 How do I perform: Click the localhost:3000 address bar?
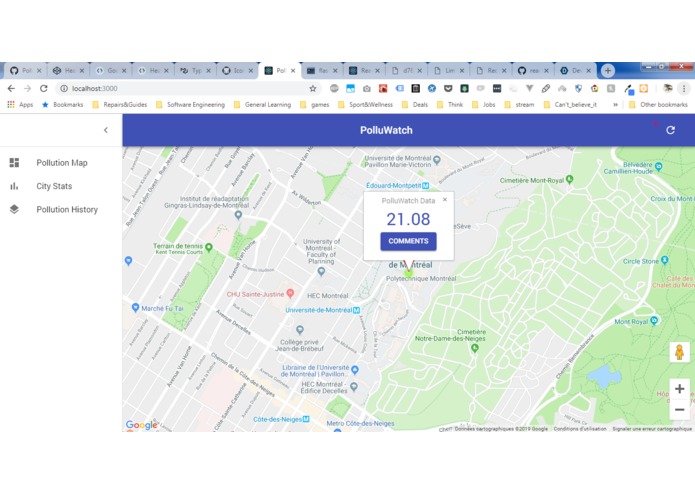(188, 88)
